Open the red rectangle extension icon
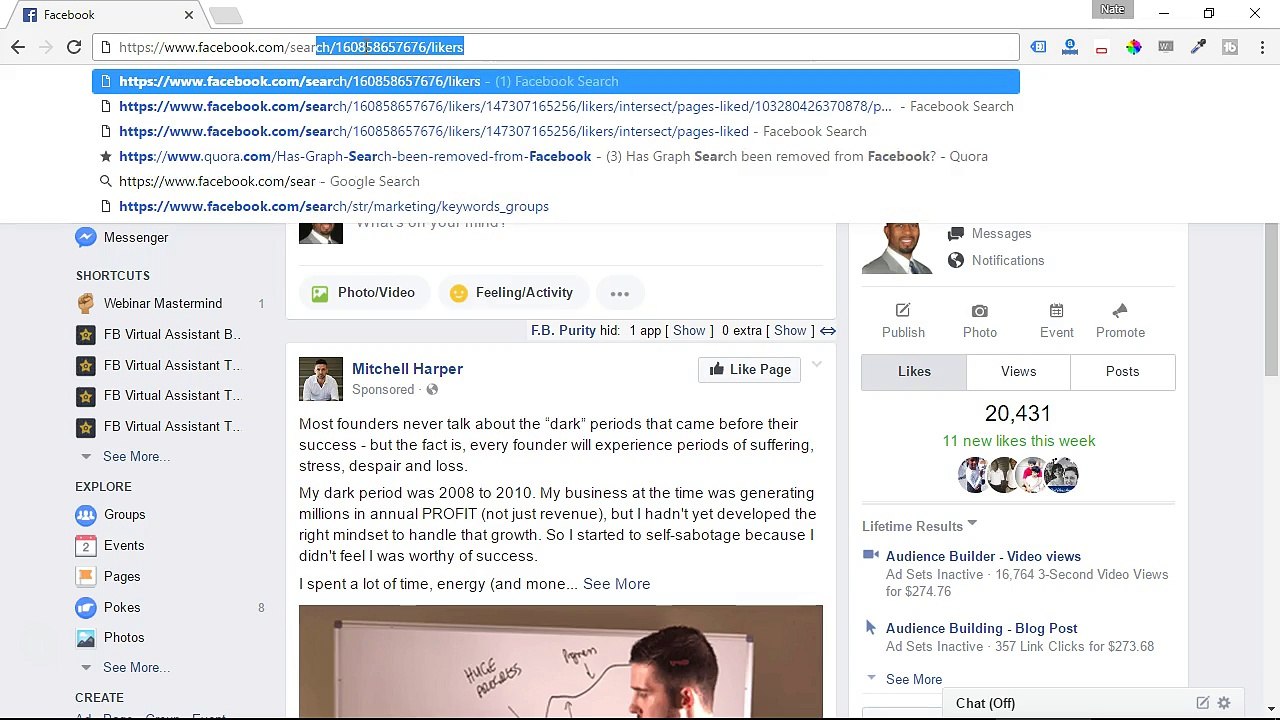Image resolution: width=1280 pixels, height=720 pixels. [x=1101, y=48]
